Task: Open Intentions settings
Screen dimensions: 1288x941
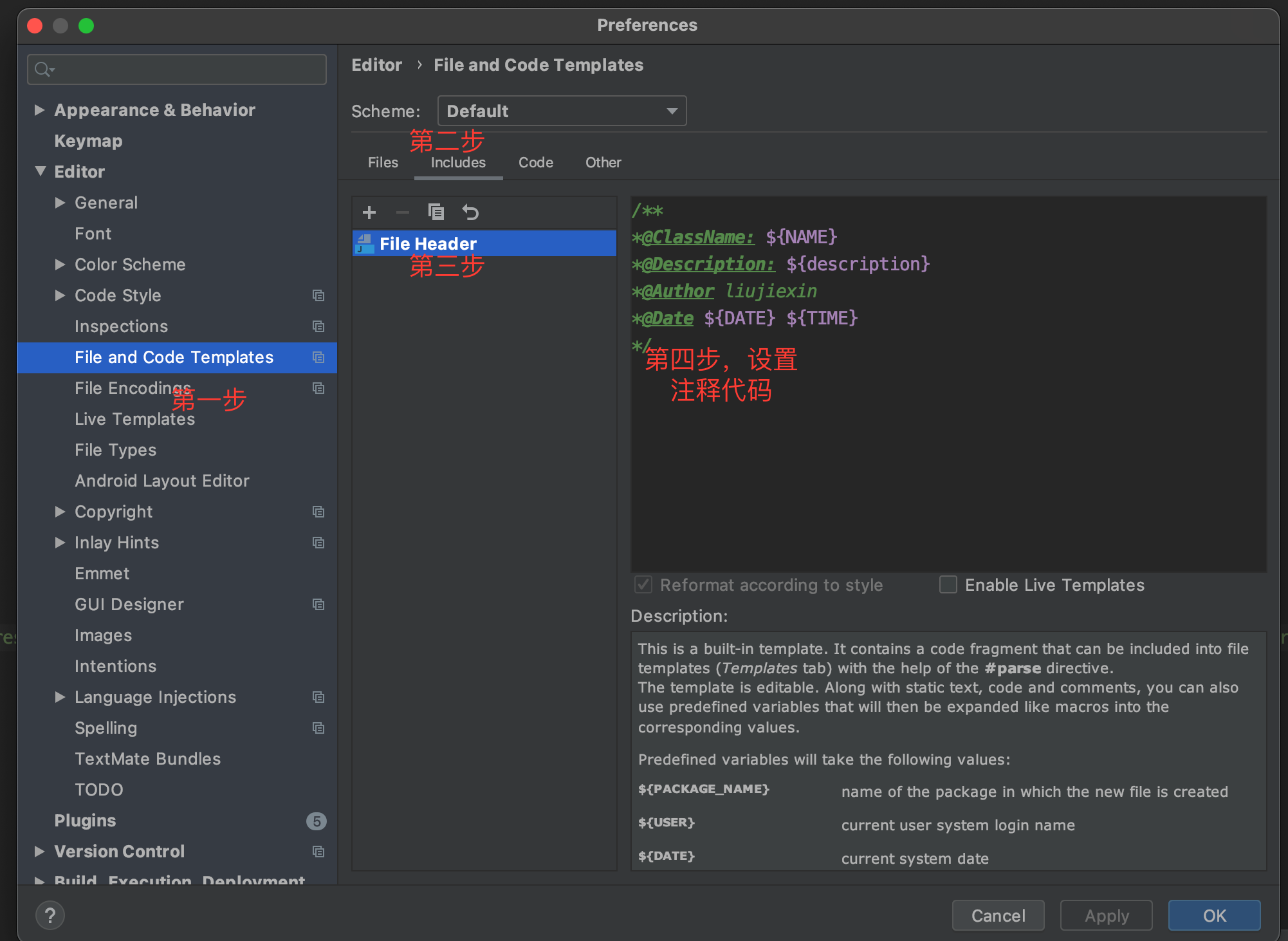Action: pyautogui.click(x=115, y=666)
